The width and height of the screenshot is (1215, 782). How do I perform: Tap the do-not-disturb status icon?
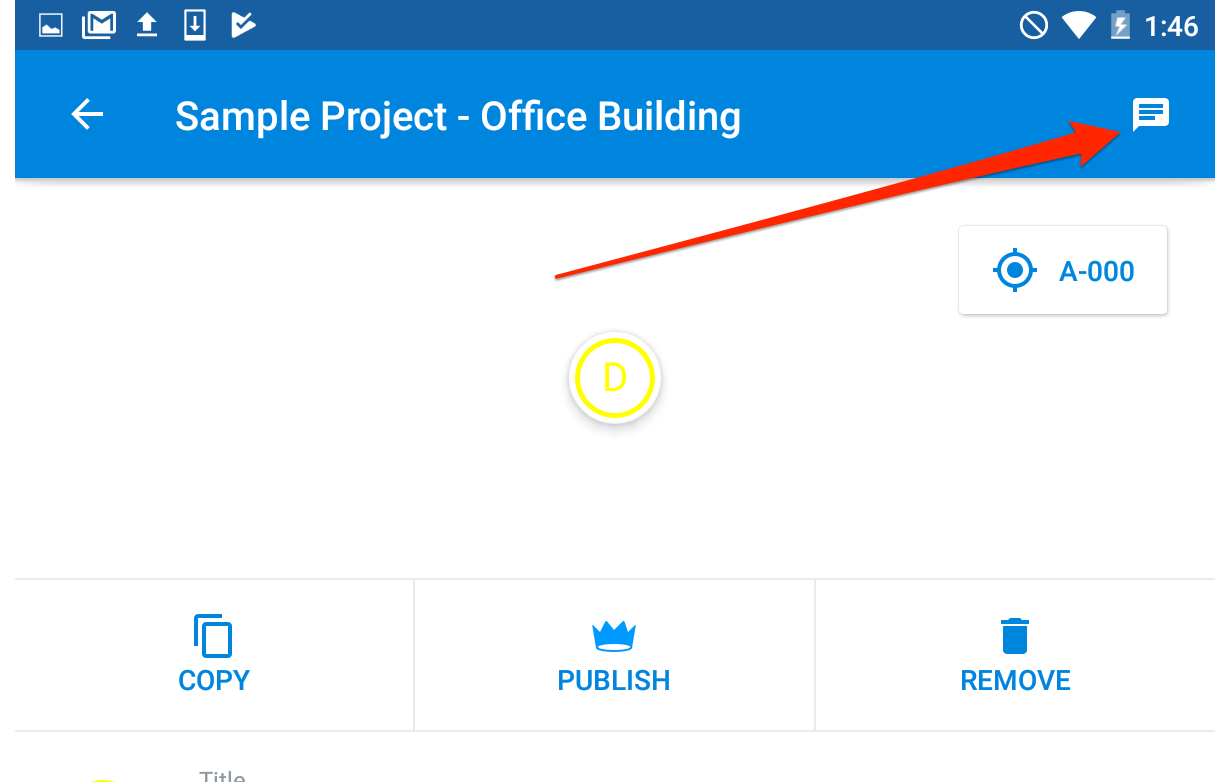[1033, 25]
